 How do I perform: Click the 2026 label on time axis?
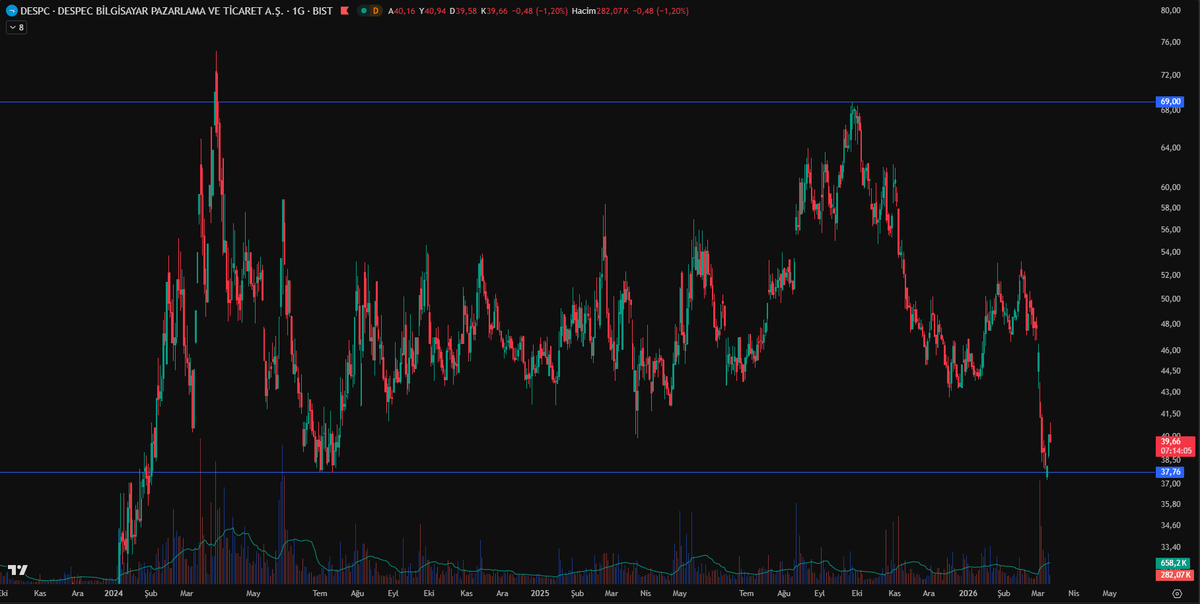click(967, 593)
